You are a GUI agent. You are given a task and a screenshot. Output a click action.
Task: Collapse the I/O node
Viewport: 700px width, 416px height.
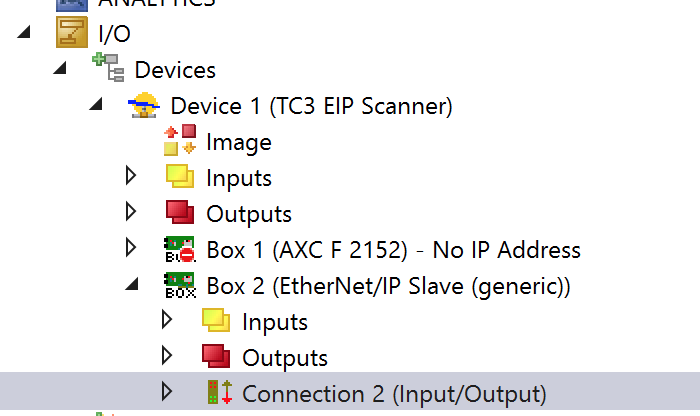point(24,32)
